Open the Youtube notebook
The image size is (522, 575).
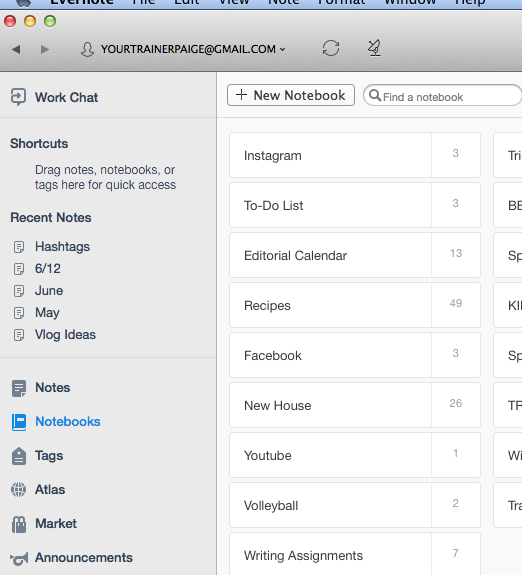pyautogui.click(x=355, y=455)
